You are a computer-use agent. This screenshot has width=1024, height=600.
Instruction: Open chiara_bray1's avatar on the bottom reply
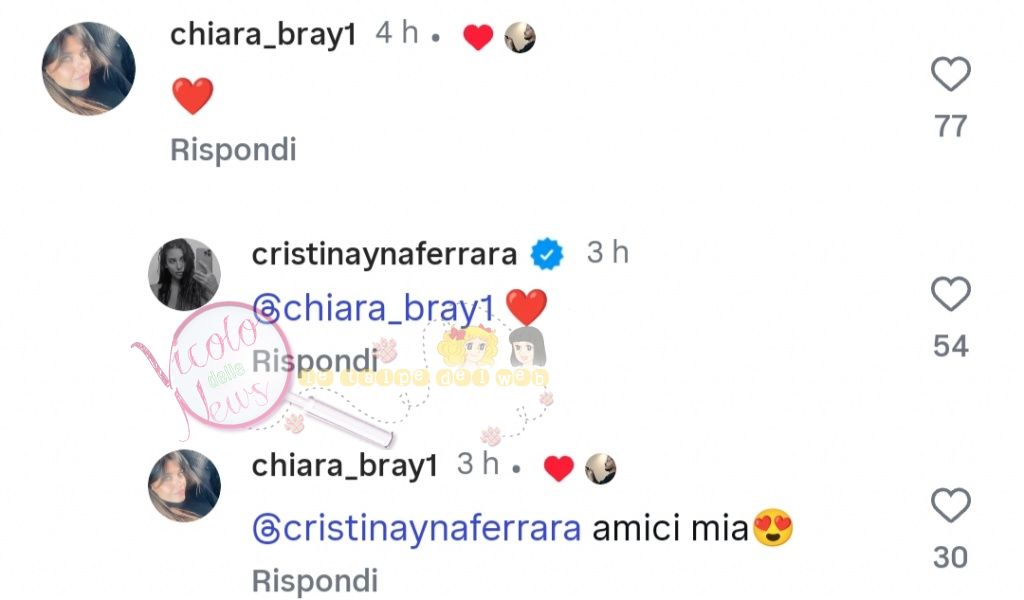184,486
